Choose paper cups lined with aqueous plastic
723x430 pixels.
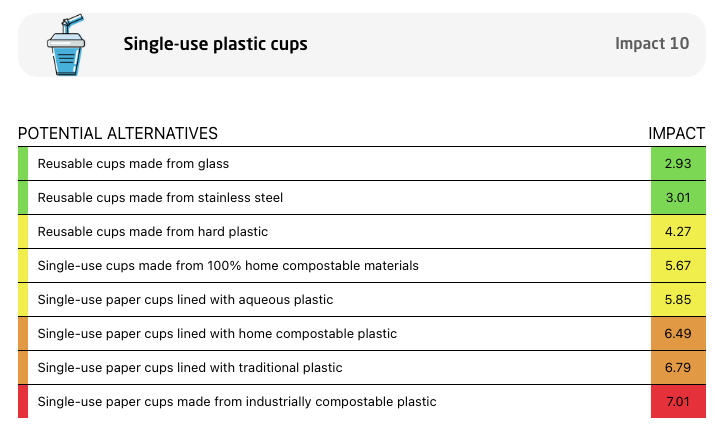pyautogui.click(x=362, y=300)
